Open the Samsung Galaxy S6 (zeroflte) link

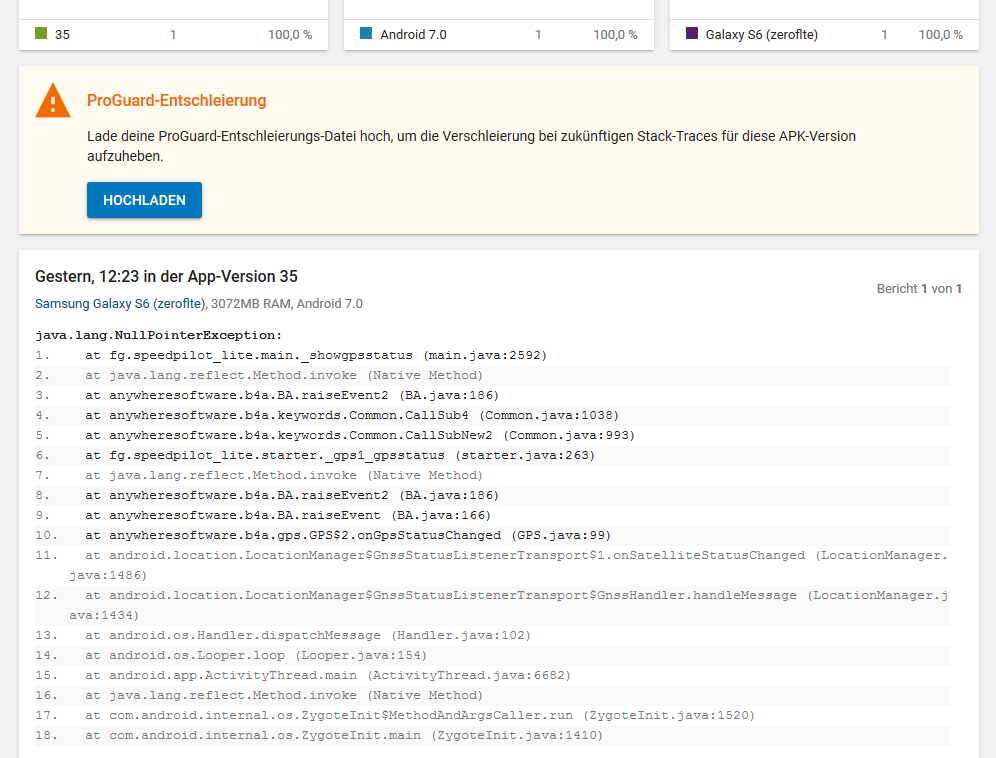[x=121, y=303]
